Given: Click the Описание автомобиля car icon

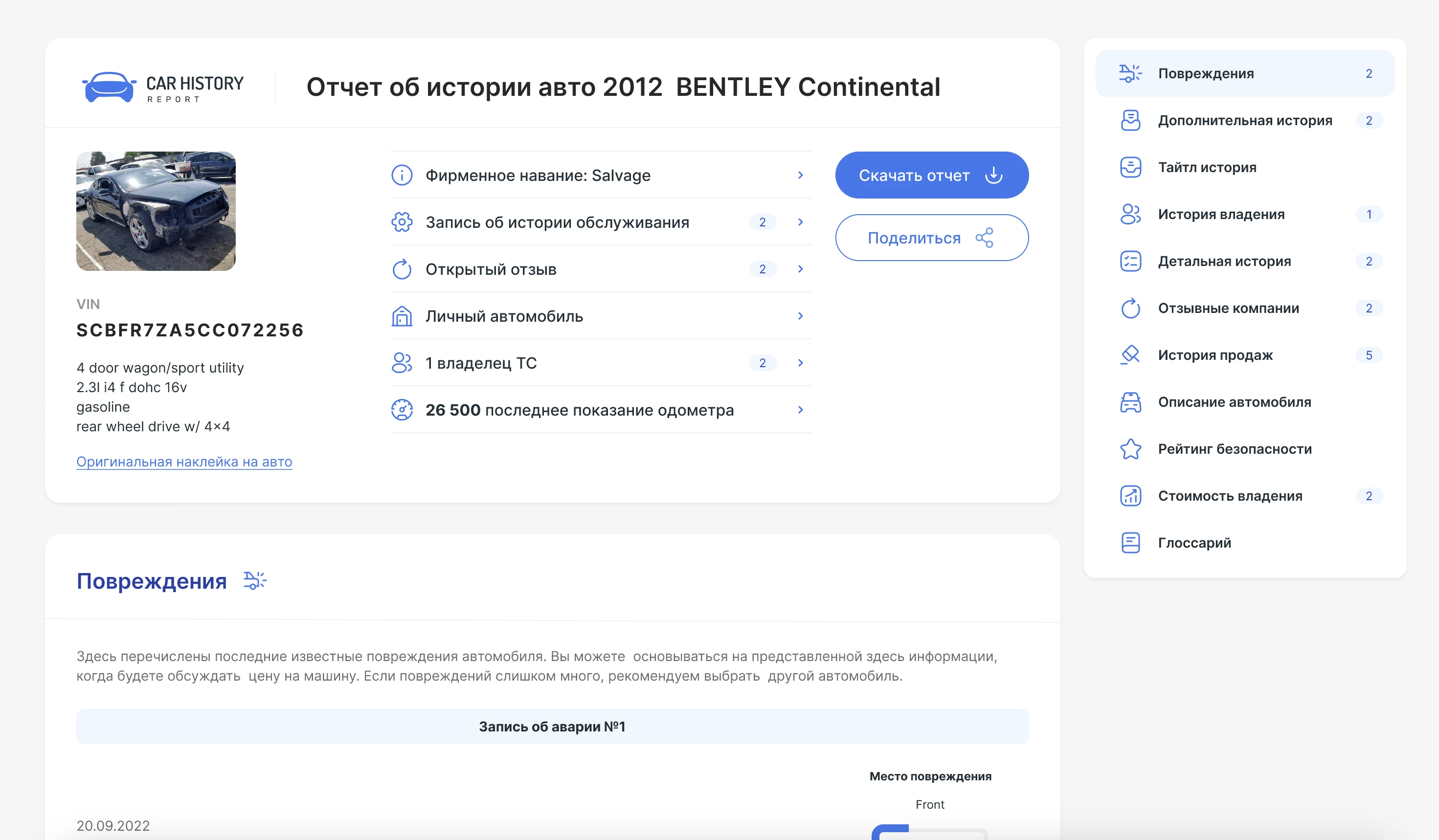Looking at the screenshot, I should [x=1130, y=402].
